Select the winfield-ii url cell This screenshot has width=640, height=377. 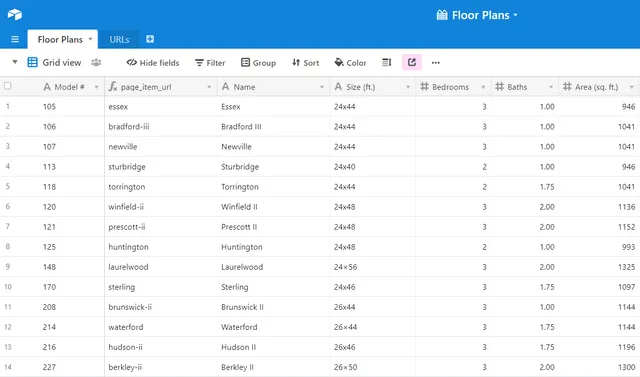tap(161, 206)
